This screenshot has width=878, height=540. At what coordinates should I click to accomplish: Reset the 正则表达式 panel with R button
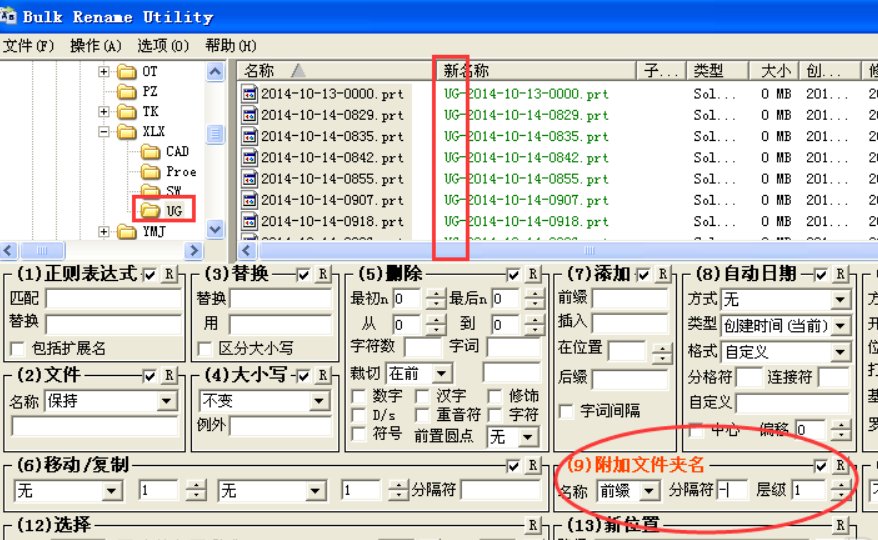169,274
